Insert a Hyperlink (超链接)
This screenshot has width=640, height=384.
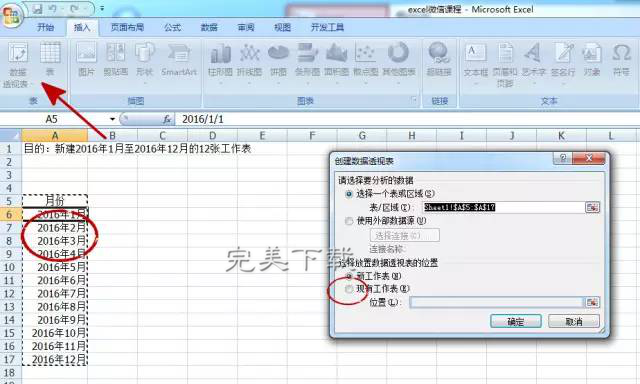pos(439,60)
